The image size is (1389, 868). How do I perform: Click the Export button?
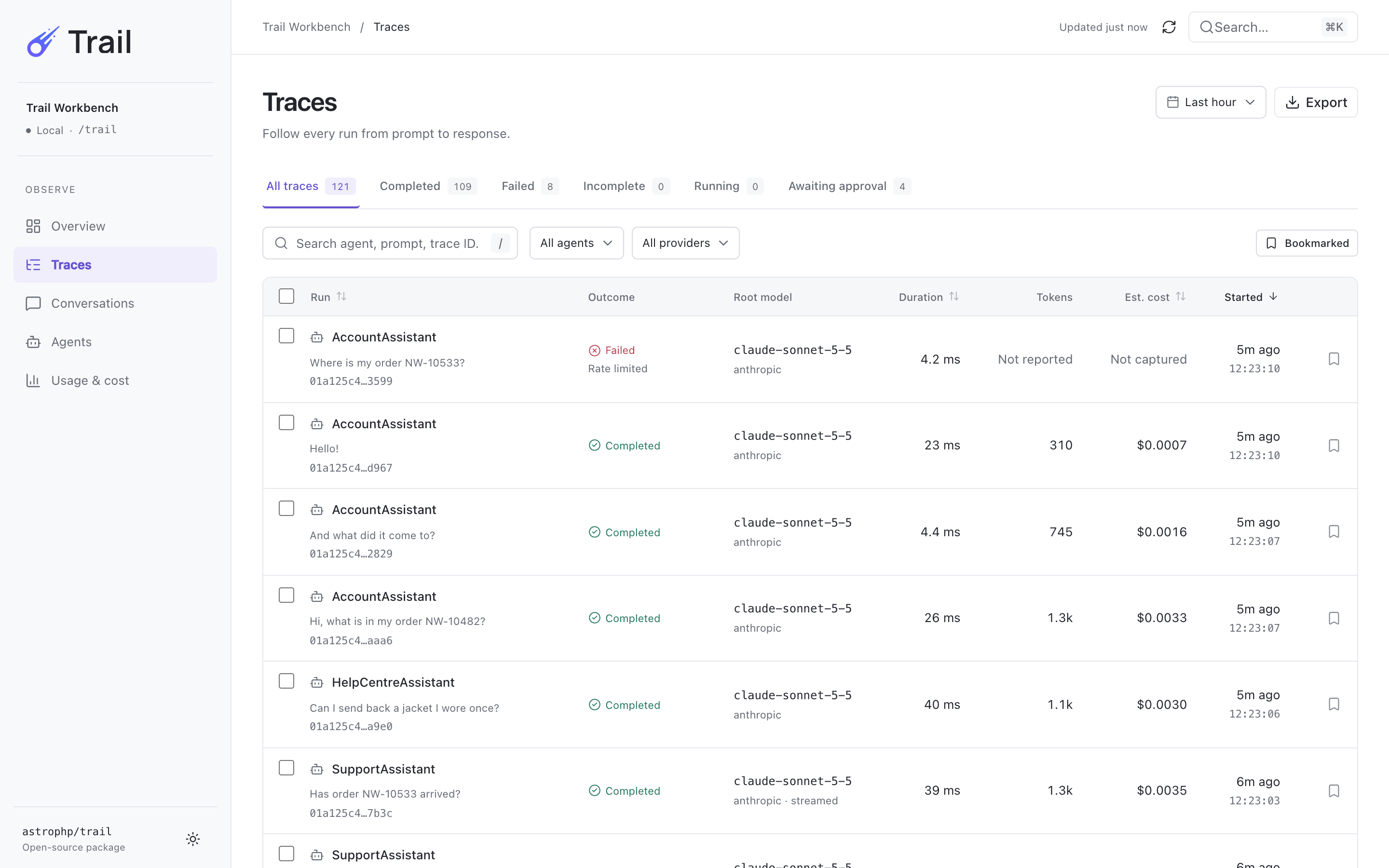point(1316,102)
